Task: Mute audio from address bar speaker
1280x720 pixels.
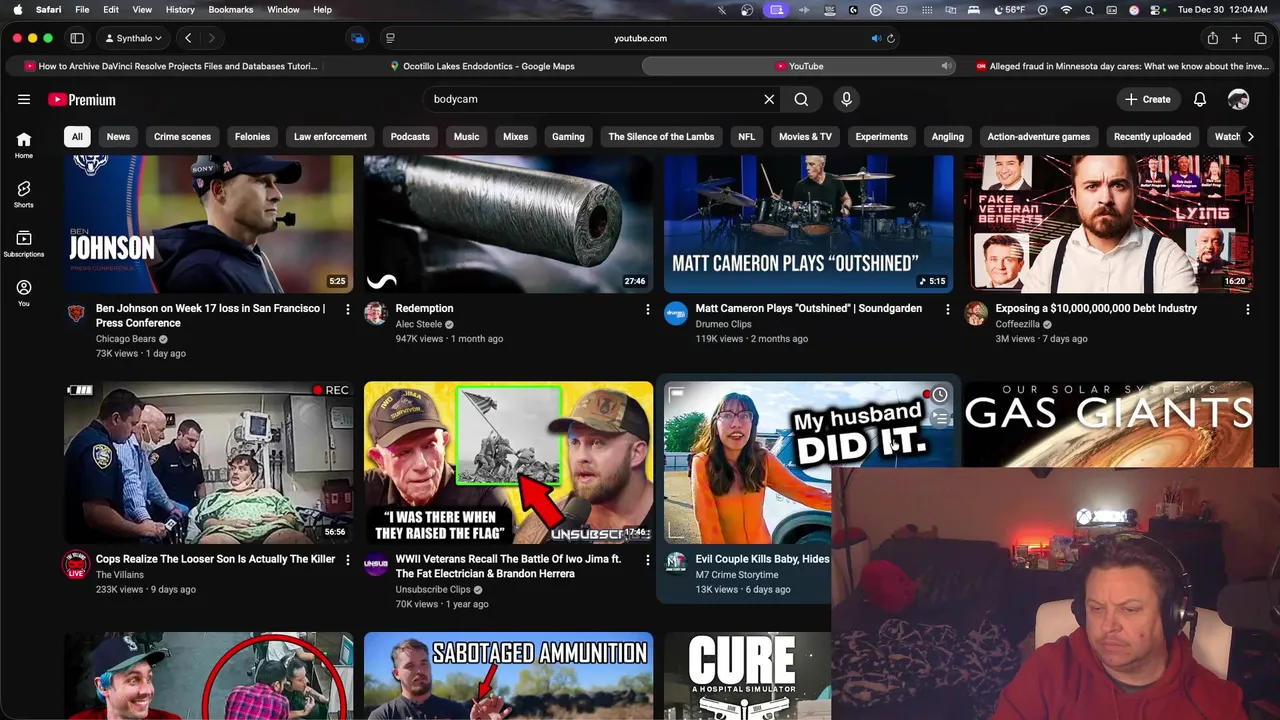Action: 876,38
